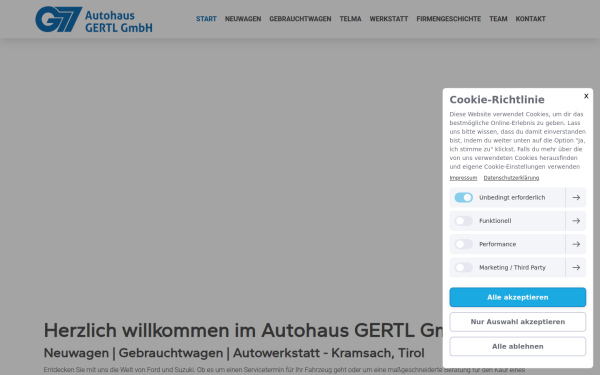Expand the Marketing / Third Party details arrow
Screen dimensions: 600x375
tap(576, 267)
